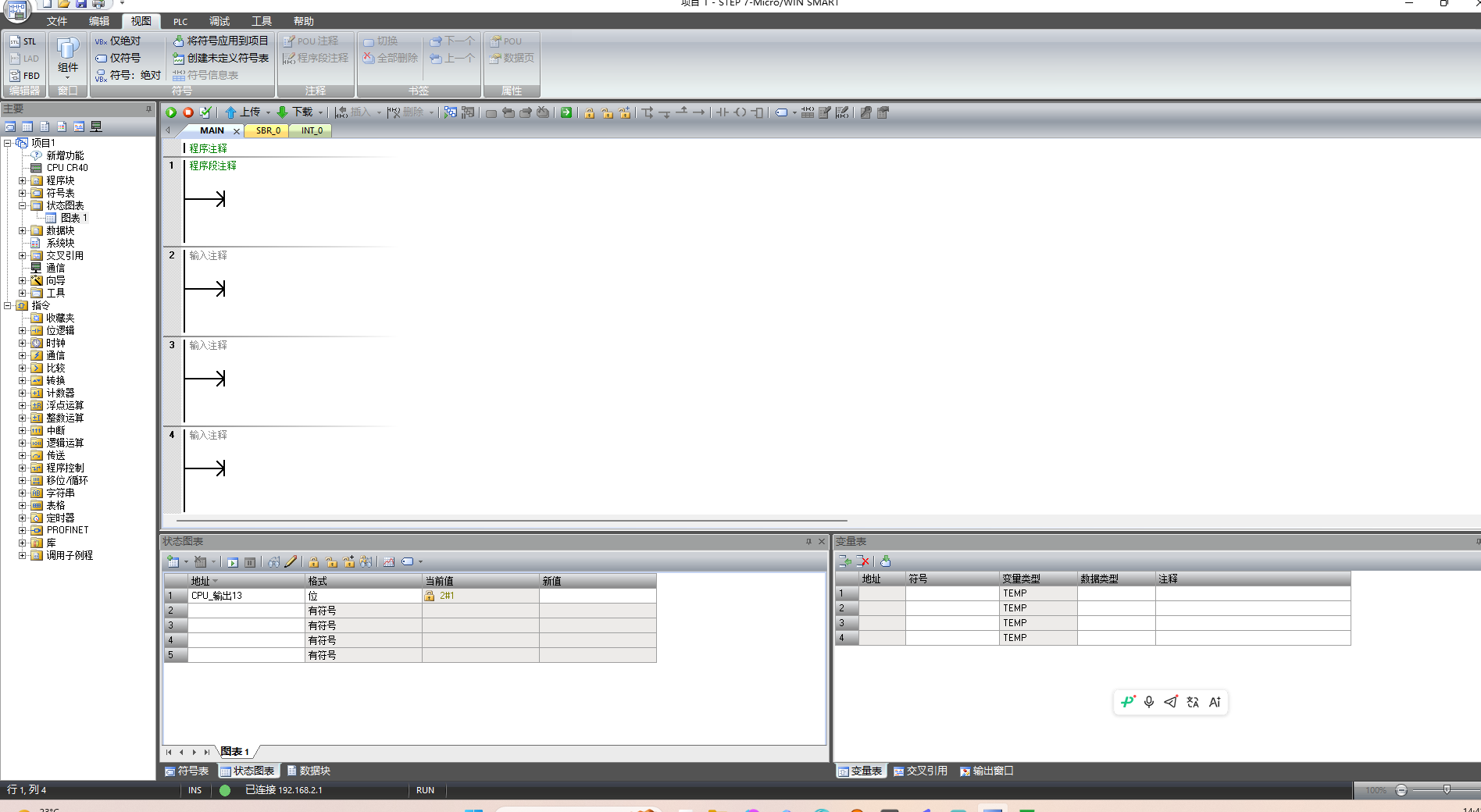The image size is (1481, 812).
Task: Click the pause chart icon in 状态图表
Action: tap(250, 562)
